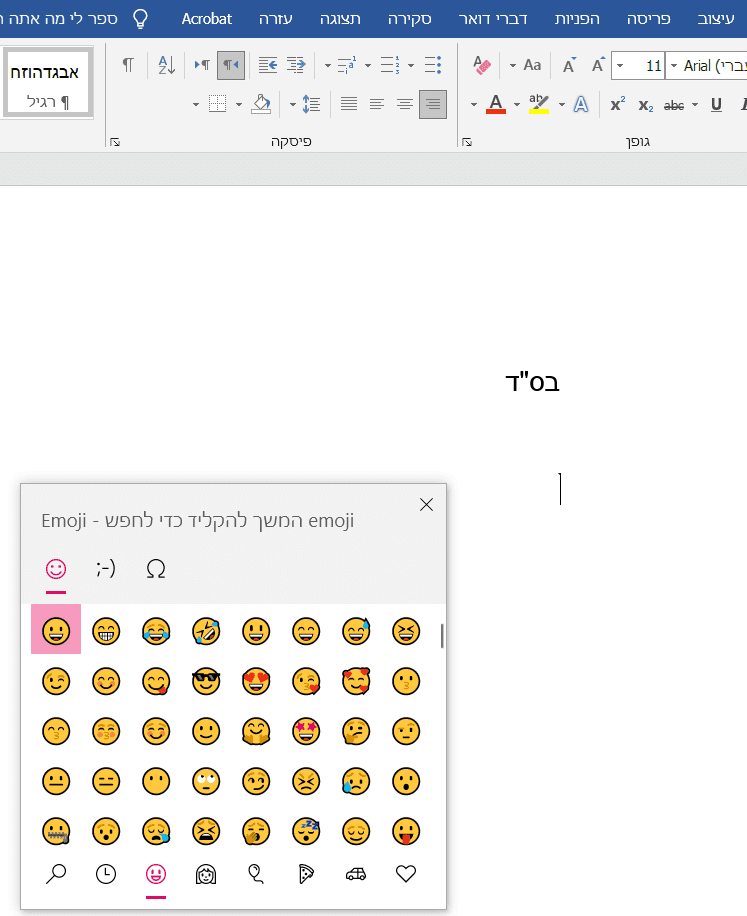Insert the heart-eyes emoji
The height and width of the screenshot is (916, 747).
pos(256,681)
